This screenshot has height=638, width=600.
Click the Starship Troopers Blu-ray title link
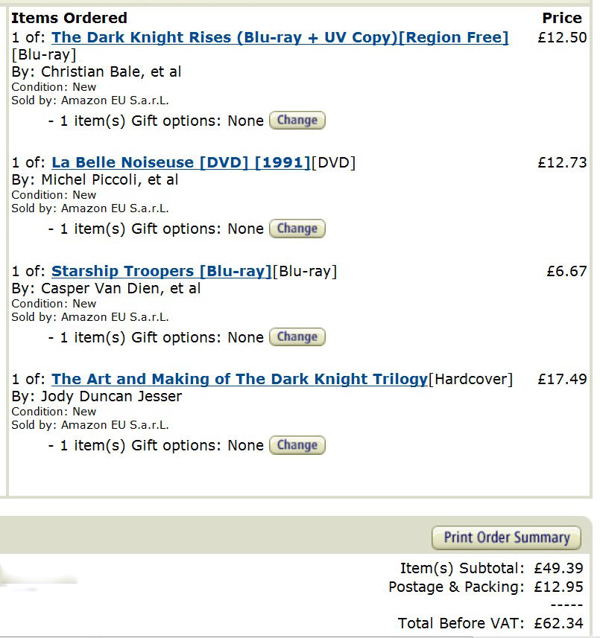(161, 271)
